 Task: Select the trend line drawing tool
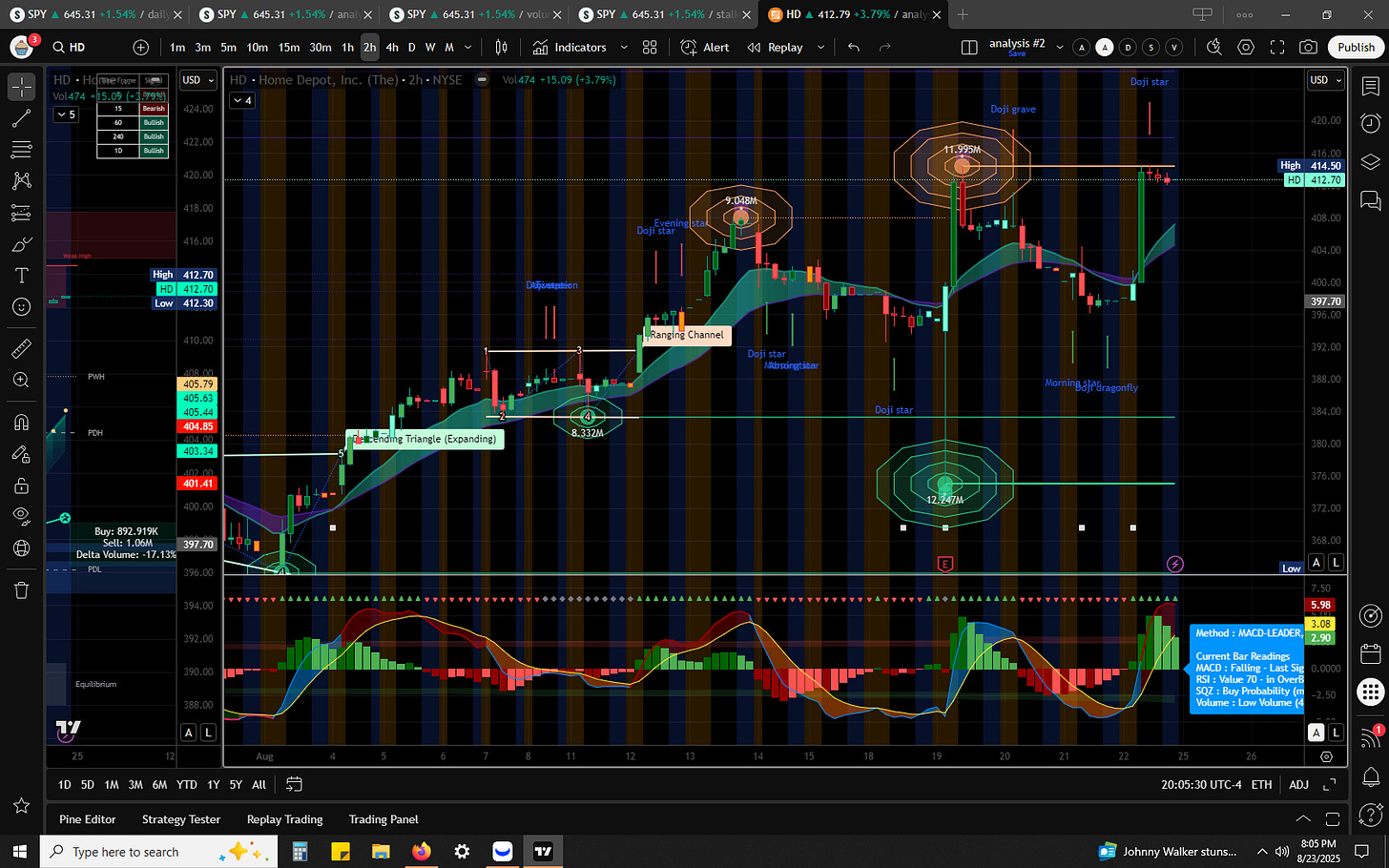(x=21, y=118)
